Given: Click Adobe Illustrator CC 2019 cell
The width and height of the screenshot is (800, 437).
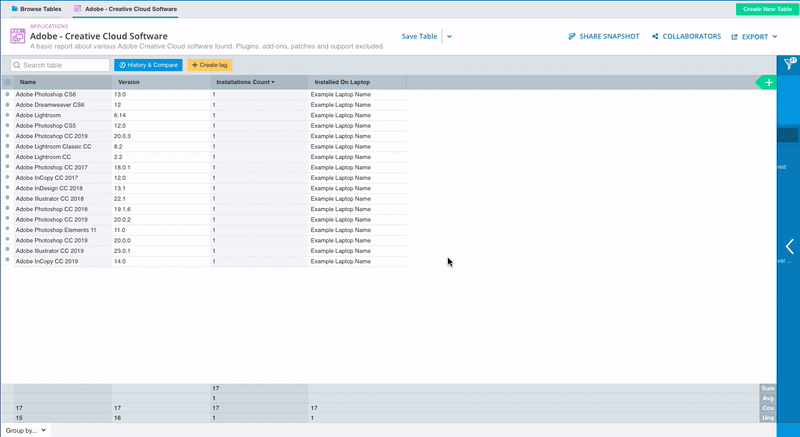Looking at the screenshot, I should 63,251.
